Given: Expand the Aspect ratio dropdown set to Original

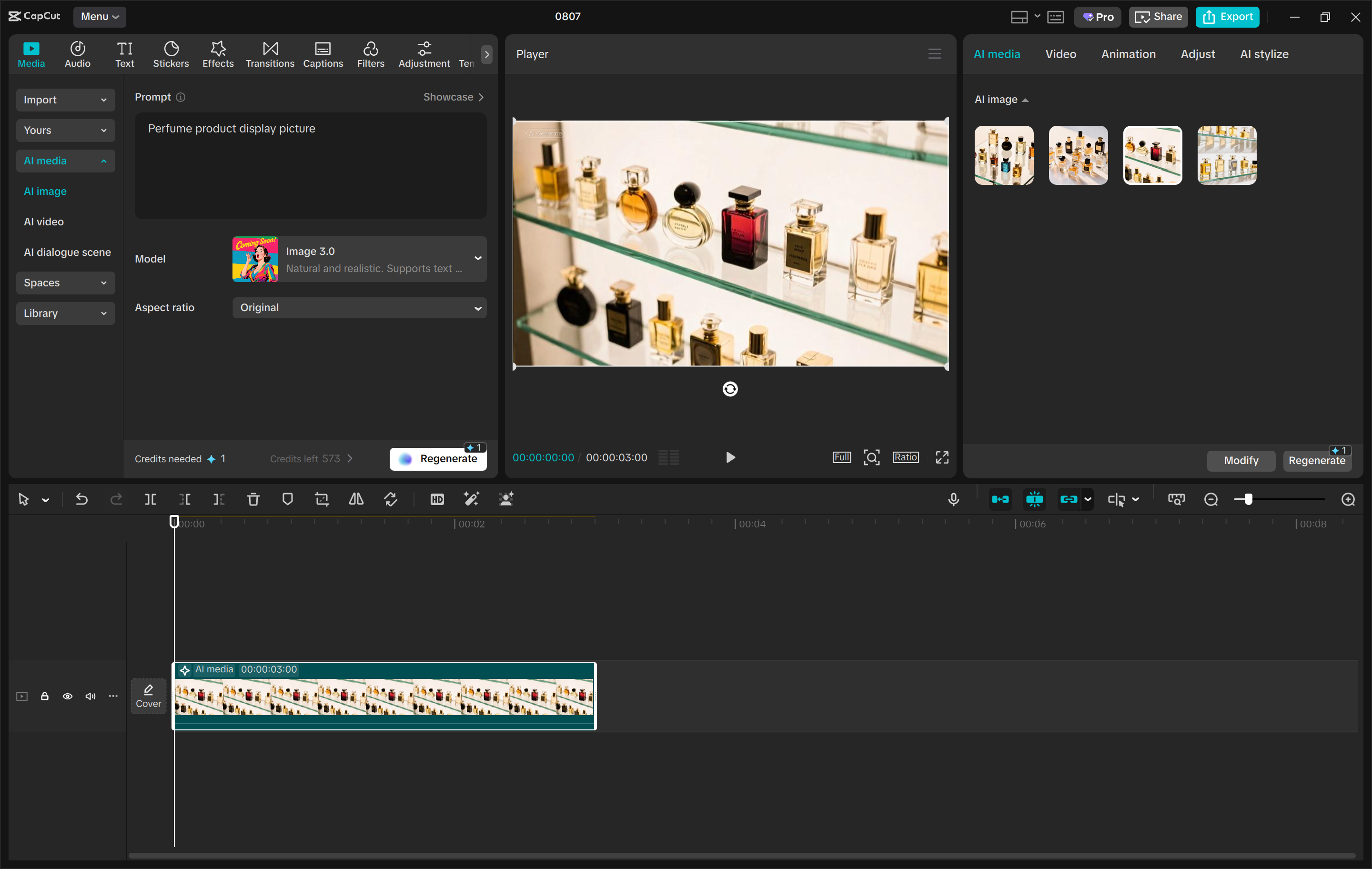Looking at the screenshot, I should coord(360,308).
